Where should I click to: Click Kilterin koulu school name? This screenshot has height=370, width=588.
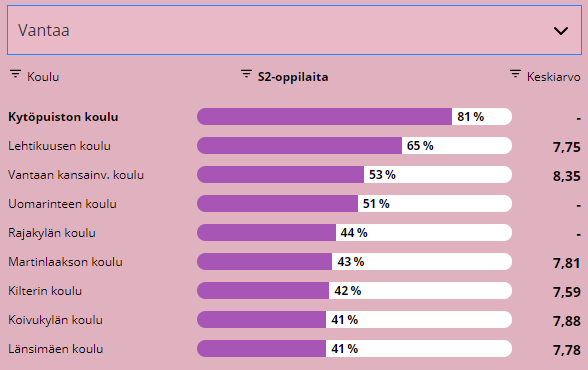45,291
